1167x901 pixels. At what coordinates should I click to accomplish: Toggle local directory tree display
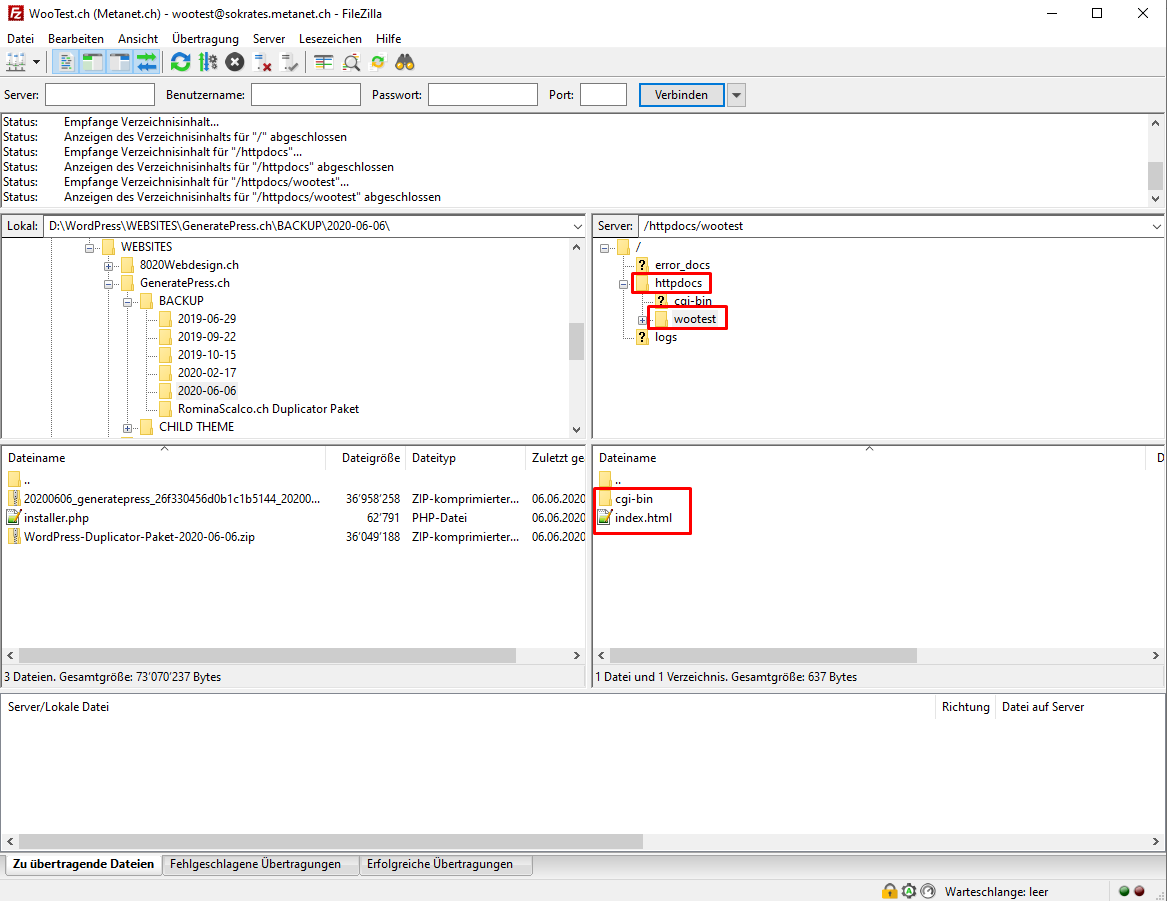point(92,62)
